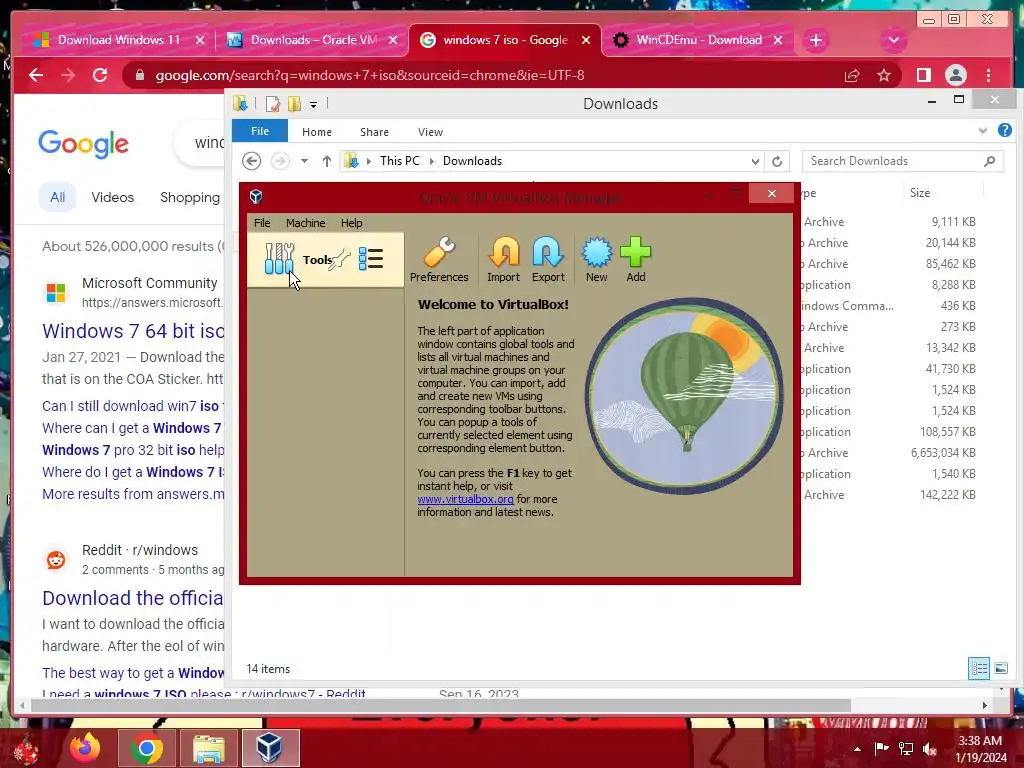The height and width of the screenshot is (768, 1024).
Task: Select the Shopping search filter
Action: click(190, 197)
